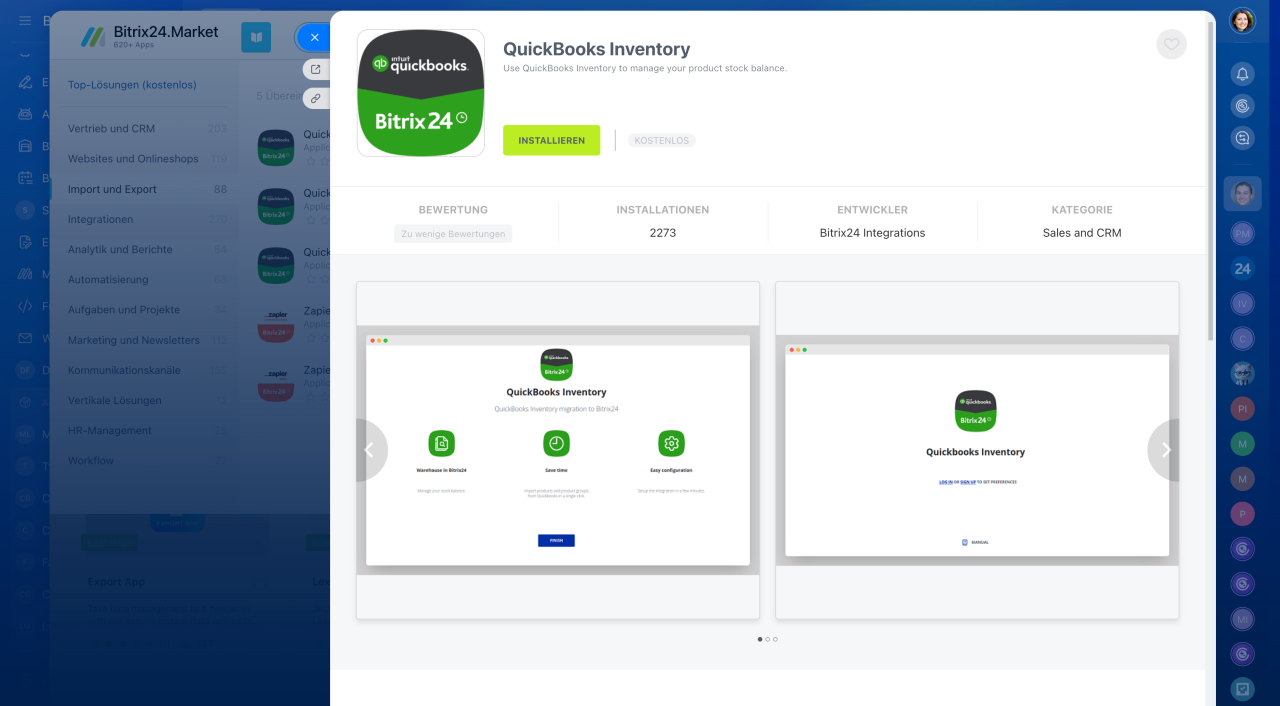Click the KOSTENLOS price tag

click(x=662, y=140)
